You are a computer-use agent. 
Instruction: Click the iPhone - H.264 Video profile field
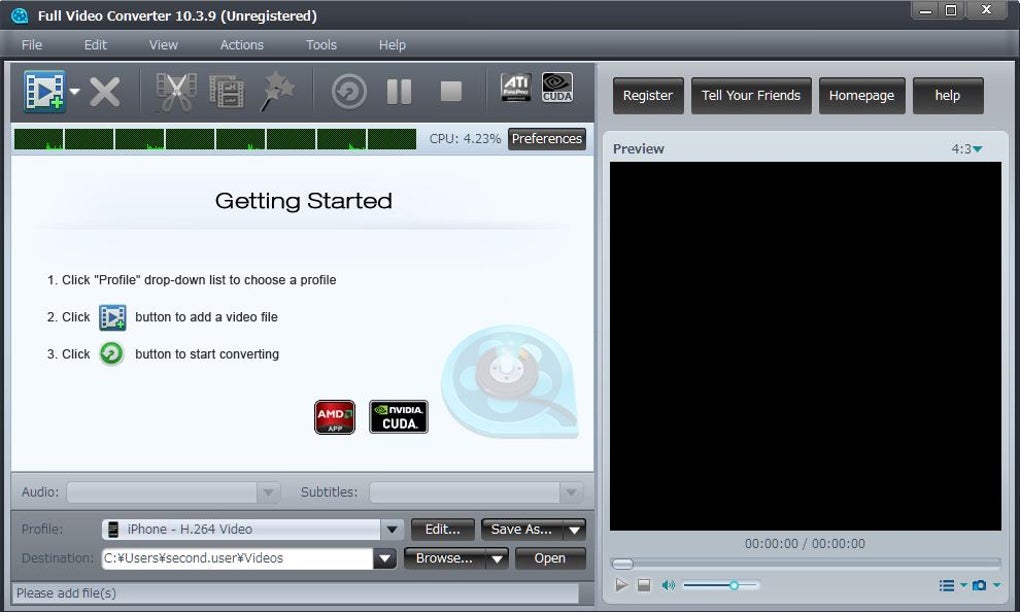pos(241,529)
